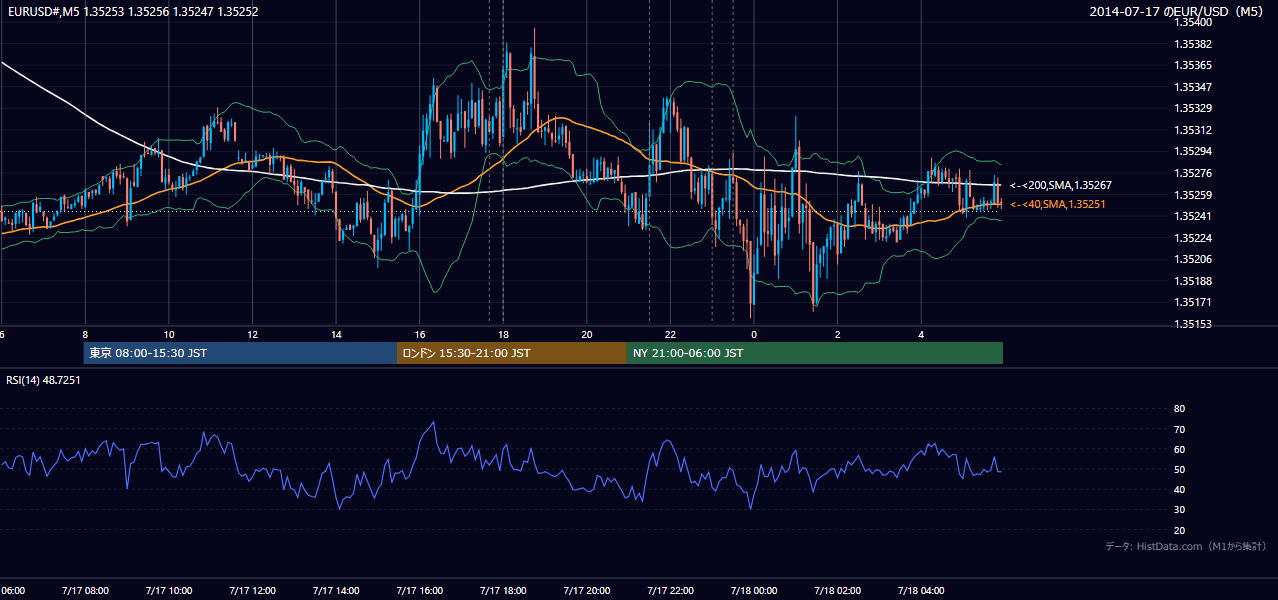The image size is (1278, 600).
Task: Click the 7/18 04:00 time axis label
Action: [922, 591]
